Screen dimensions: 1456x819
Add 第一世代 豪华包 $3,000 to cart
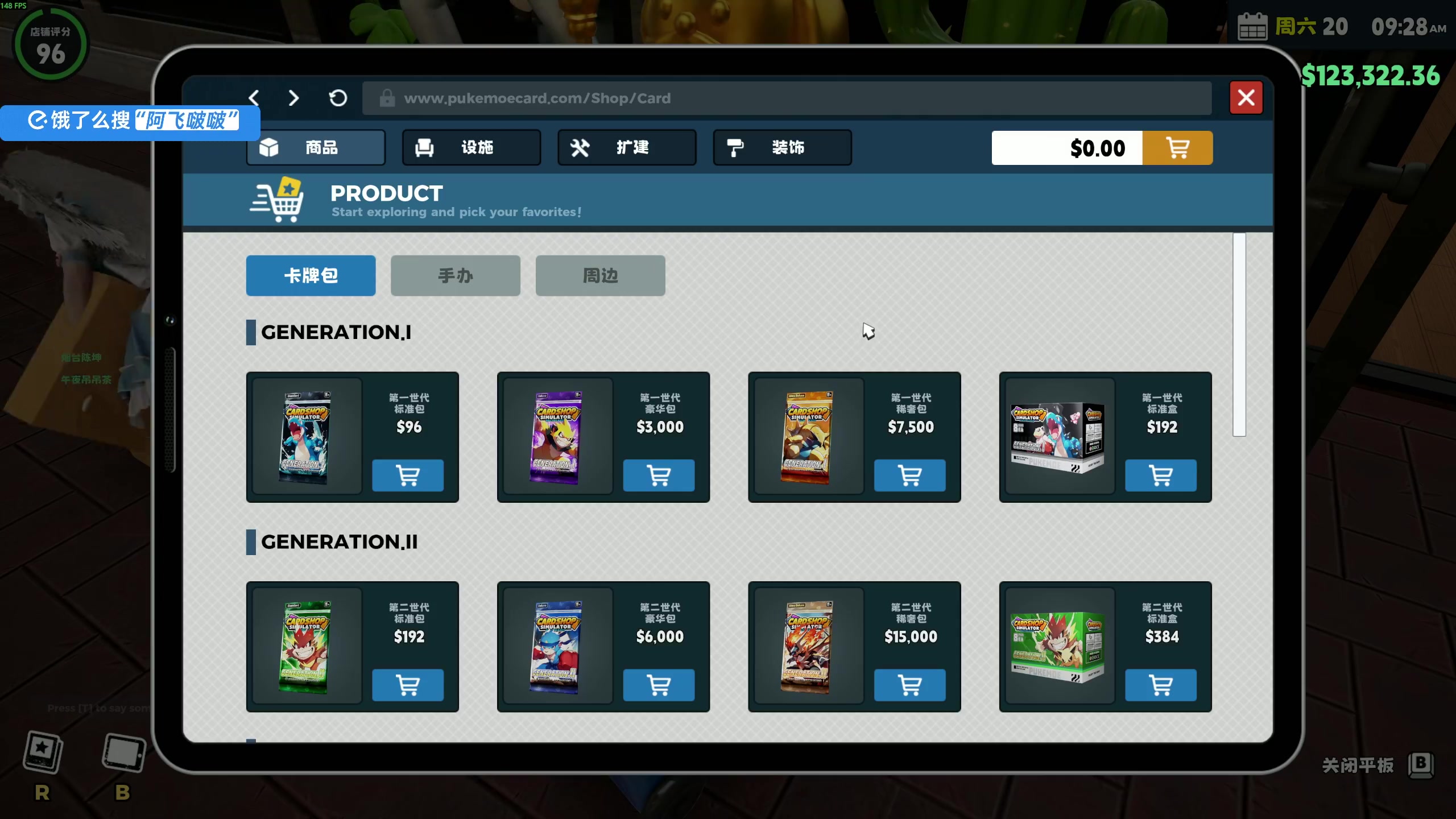[x=659, y=475]
